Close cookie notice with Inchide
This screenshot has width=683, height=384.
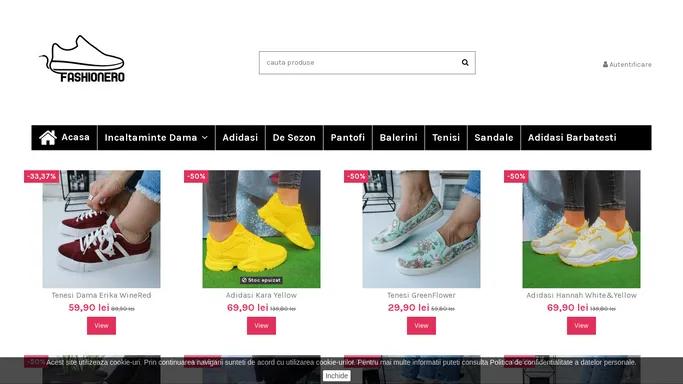(337, 376)
